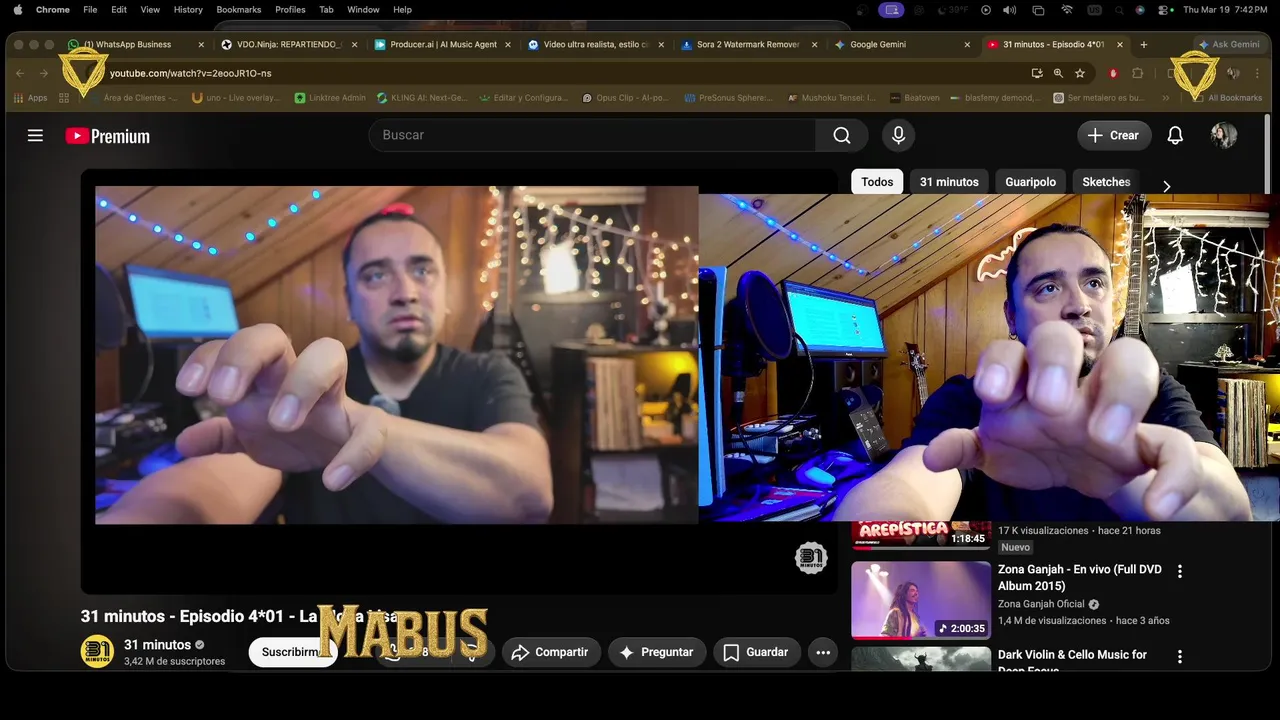Image resolution: width=1280 pixels, height=720 pixels.
Task: Select the 31 minutos filter chip
Action: pos(949,182)
